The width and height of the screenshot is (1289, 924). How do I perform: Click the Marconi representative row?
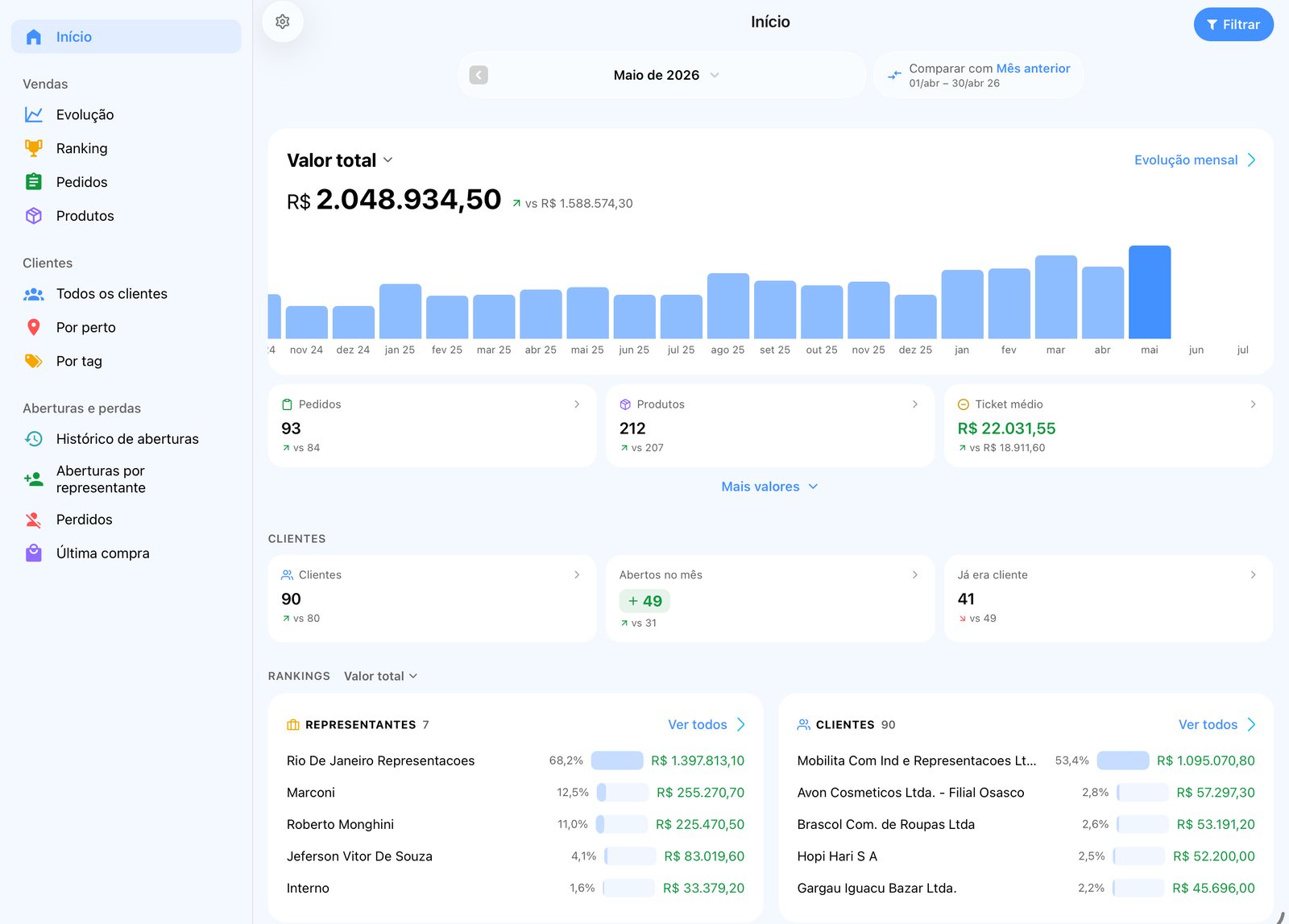click(x=516, y=793)
